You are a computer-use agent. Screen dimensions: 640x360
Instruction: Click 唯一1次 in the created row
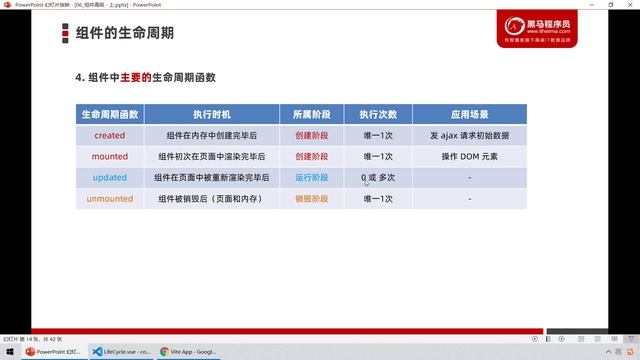(x=378, y=135)
